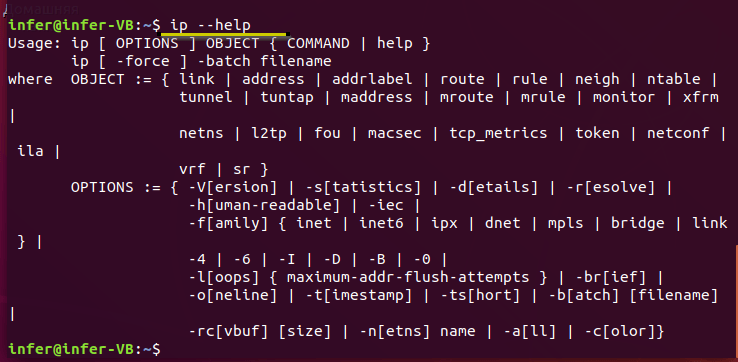This screenshot has width=738, height=362.
Task: Click 'COMMAND' in the Usage line
Action: [x=318, y=44]
